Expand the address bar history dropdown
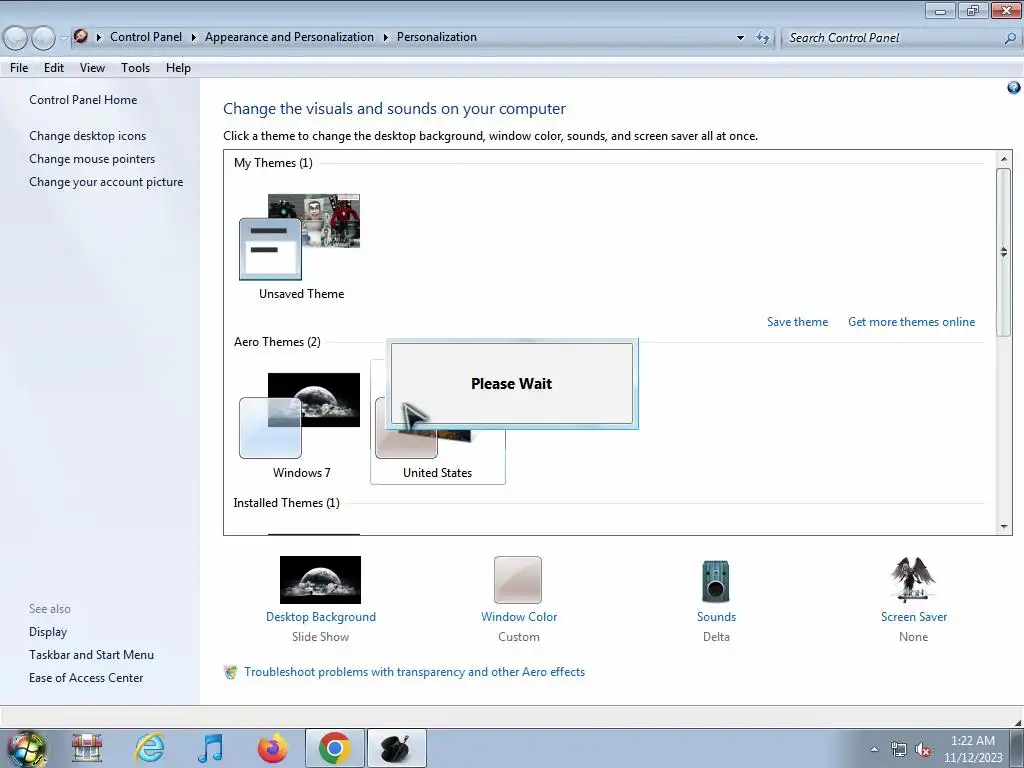This screenshot has width=1024, height=768. [x=740, y=38]
